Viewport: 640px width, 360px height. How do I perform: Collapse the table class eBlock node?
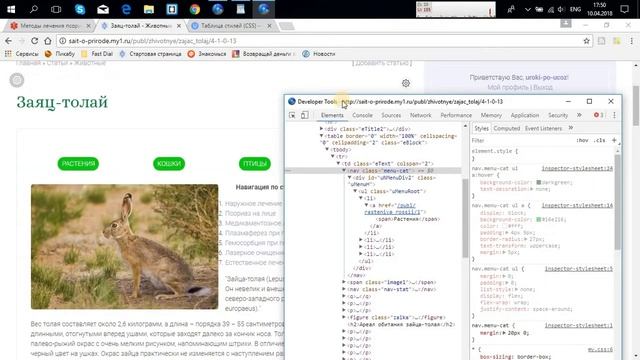pyautogui.click(x=321, y=136)
